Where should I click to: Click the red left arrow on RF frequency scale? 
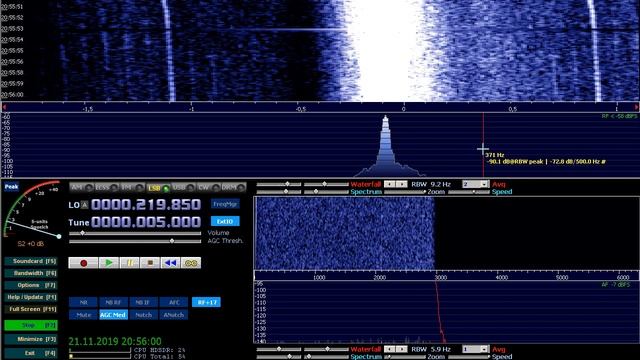4,107
